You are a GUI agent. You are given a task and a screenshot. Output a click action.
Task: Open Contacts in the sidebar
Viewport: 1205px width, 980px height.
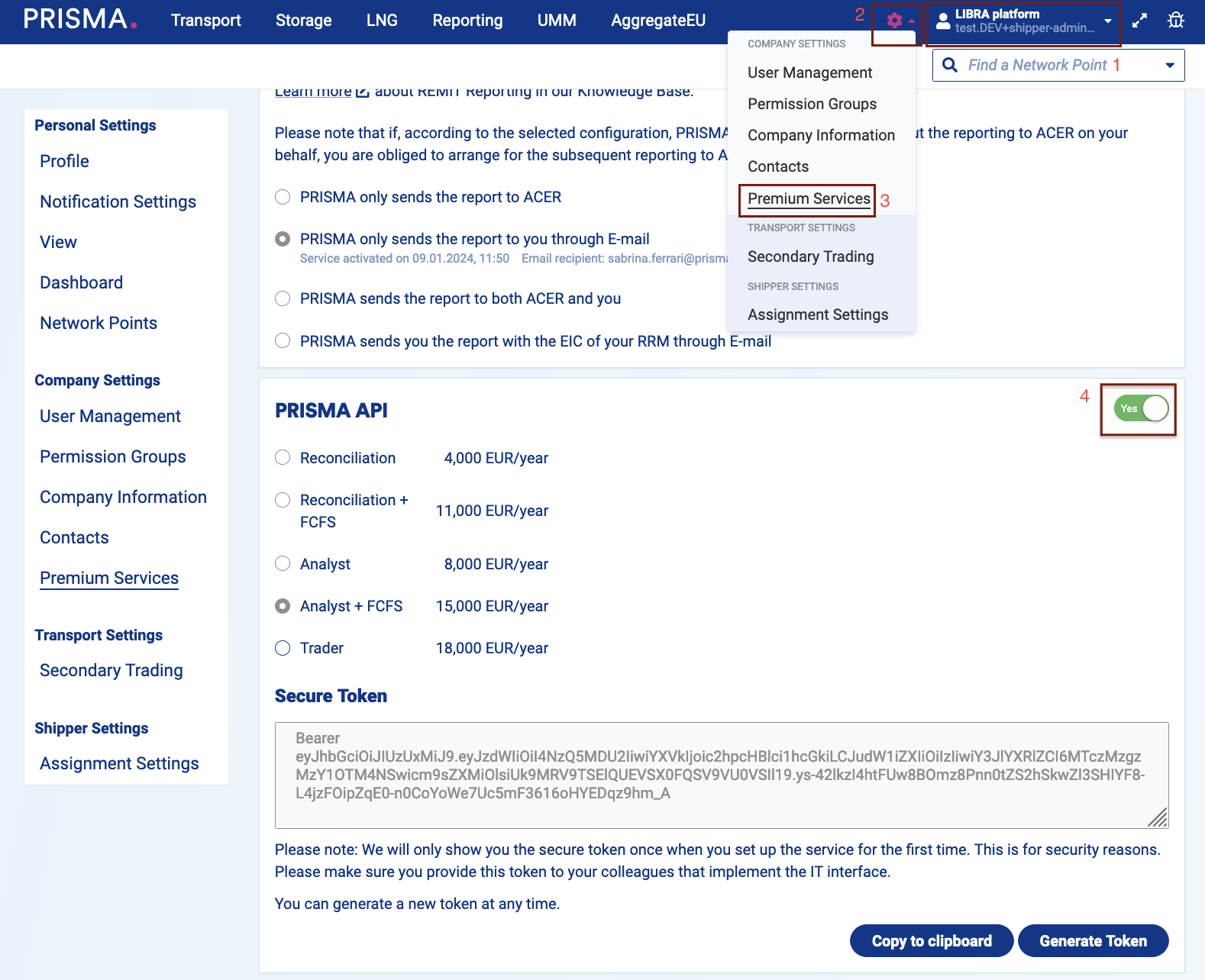(74, 537)
